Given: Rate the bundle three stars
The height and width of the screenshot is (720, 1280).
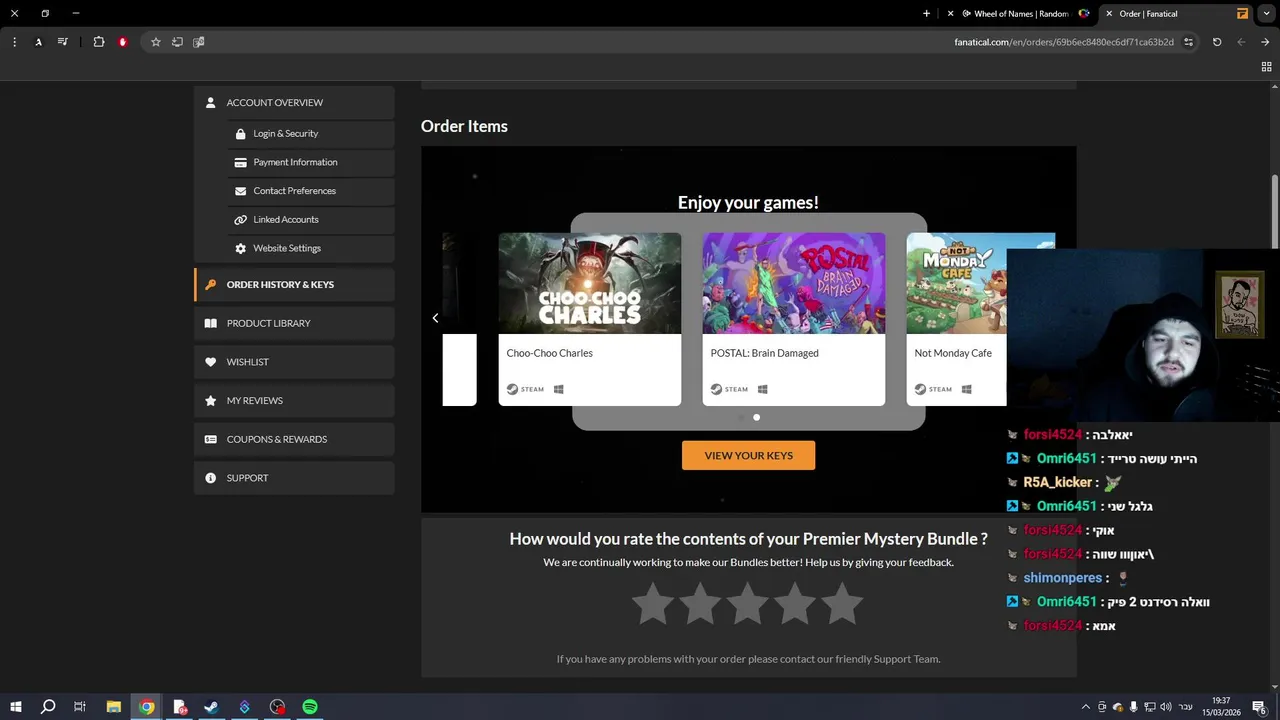Looking at the screenshot, I should click(x=748, y=605).
